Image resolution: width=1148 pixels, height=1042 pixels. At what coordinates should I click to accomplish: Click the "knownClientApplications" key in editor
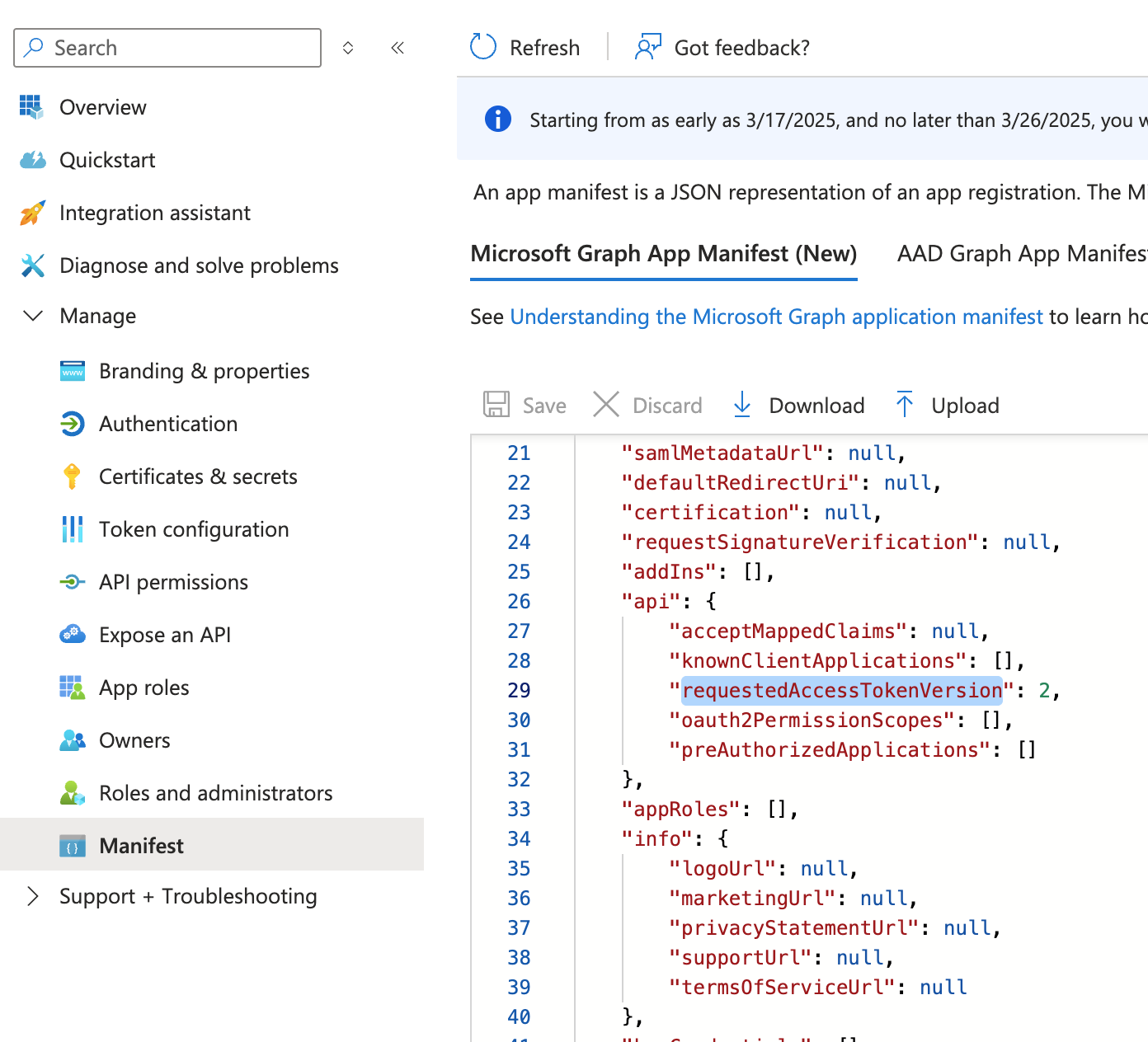tap(817, 660)
